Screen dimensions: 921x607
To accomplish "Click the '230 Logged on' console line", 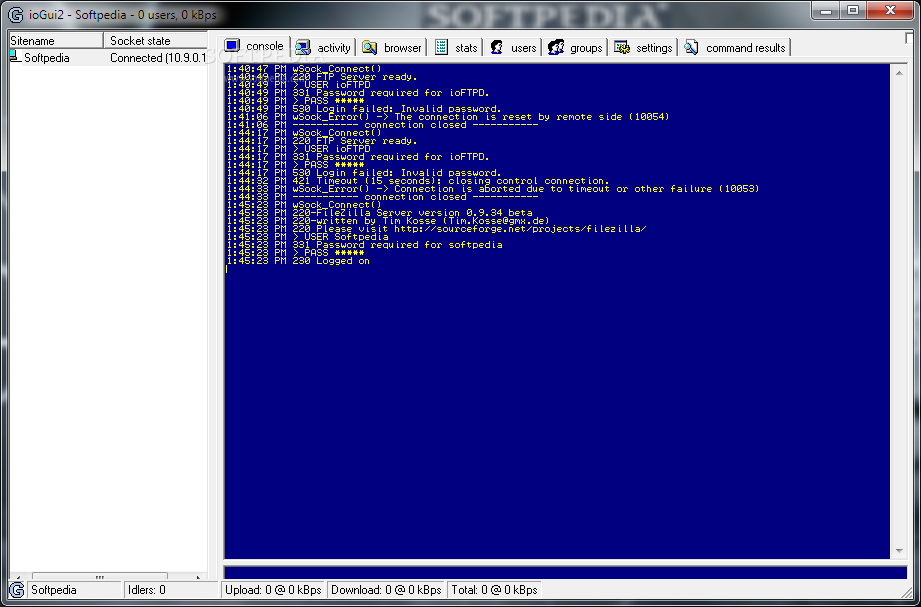I will pyautogui.click(x=298, y=261).
